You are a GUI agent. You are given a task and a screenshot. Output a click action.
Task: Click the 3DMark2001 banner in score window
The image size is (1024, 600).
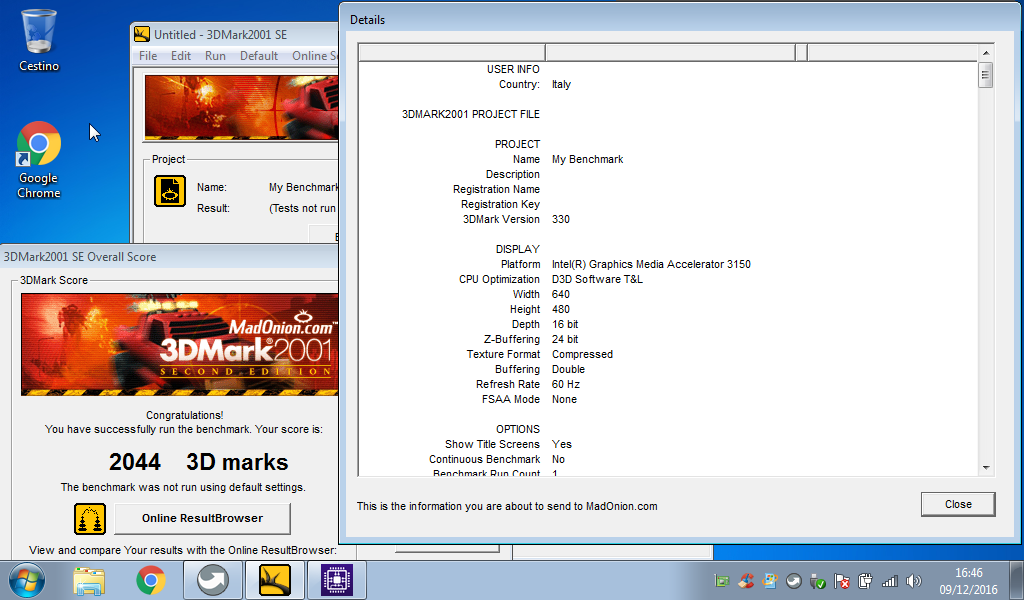tap(180, 345)
